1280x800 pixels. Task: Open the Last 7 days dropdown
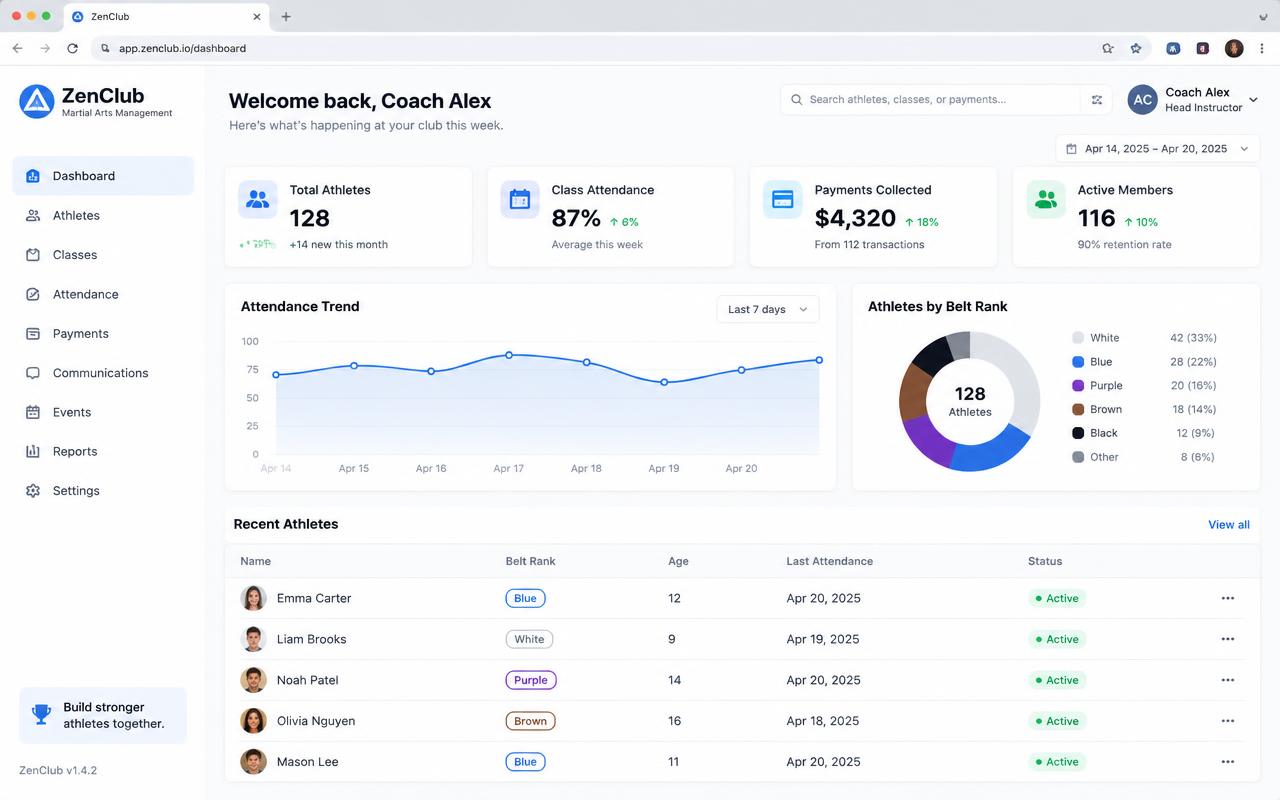767,309
